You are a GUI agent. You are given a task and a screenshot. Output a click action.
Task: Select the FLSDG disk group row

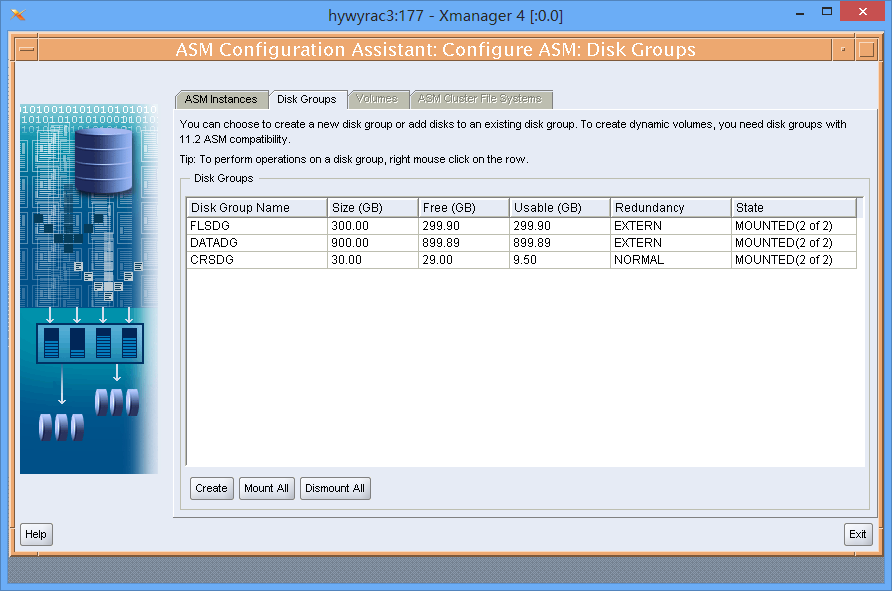(521, 226)
